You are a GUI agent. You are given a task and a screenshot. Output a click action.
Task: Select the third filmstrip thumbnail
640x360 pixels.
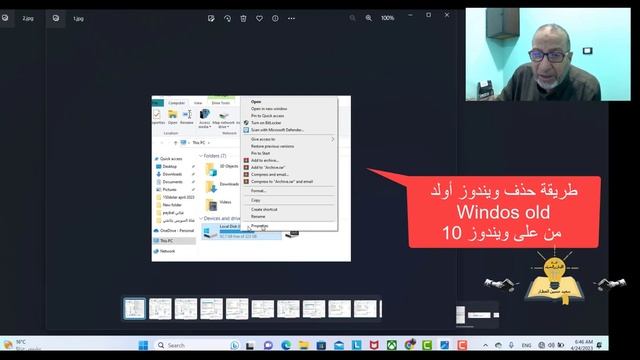coord(186,309)
